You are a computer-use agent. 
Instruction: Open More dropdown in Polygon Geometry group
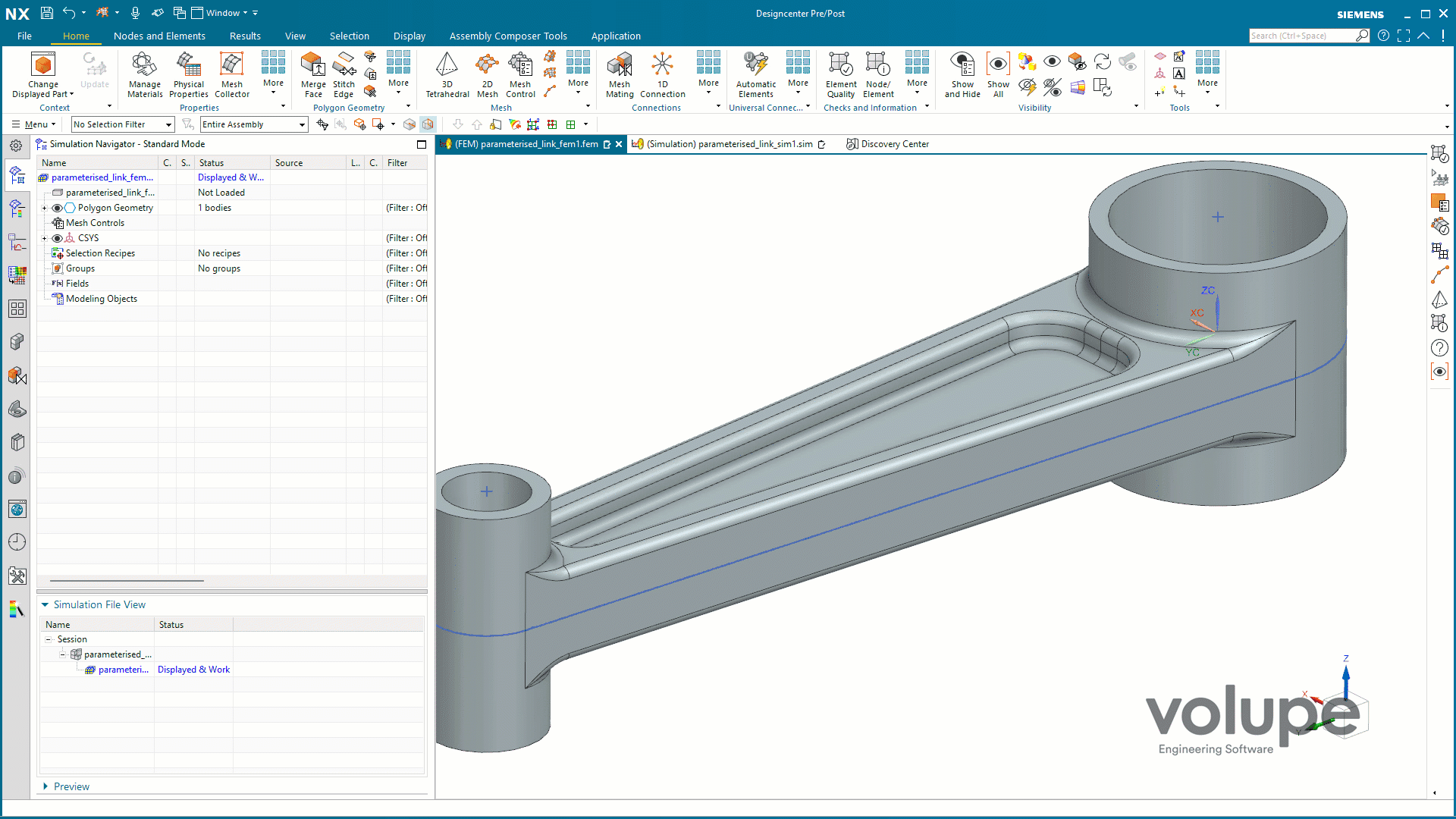click(x=398, y=74)
